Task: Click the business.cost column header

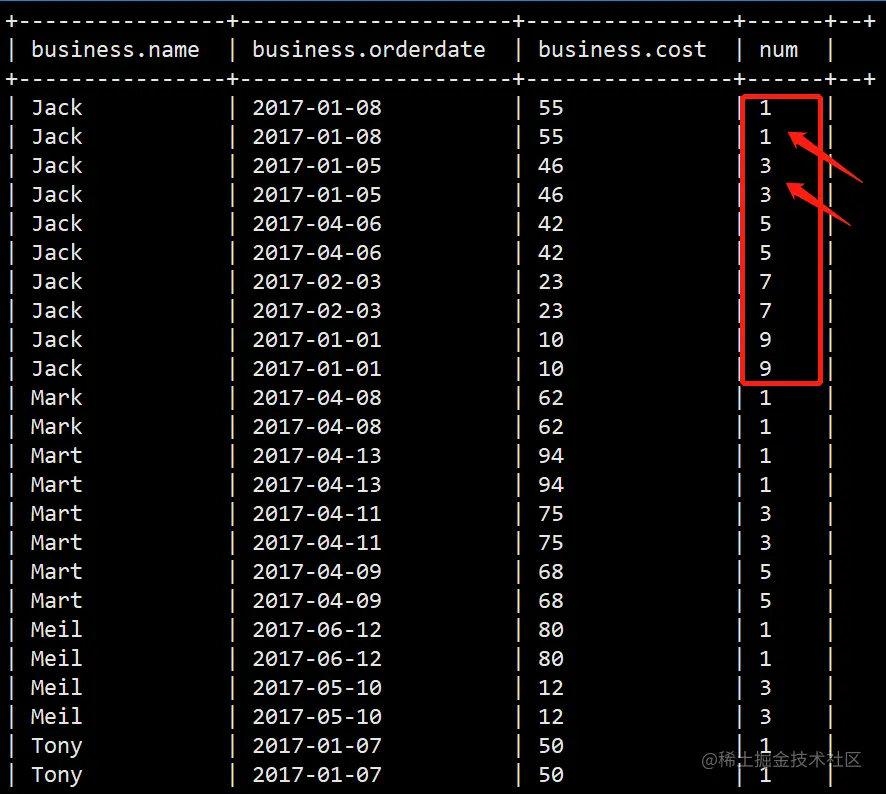Action: 622,50
